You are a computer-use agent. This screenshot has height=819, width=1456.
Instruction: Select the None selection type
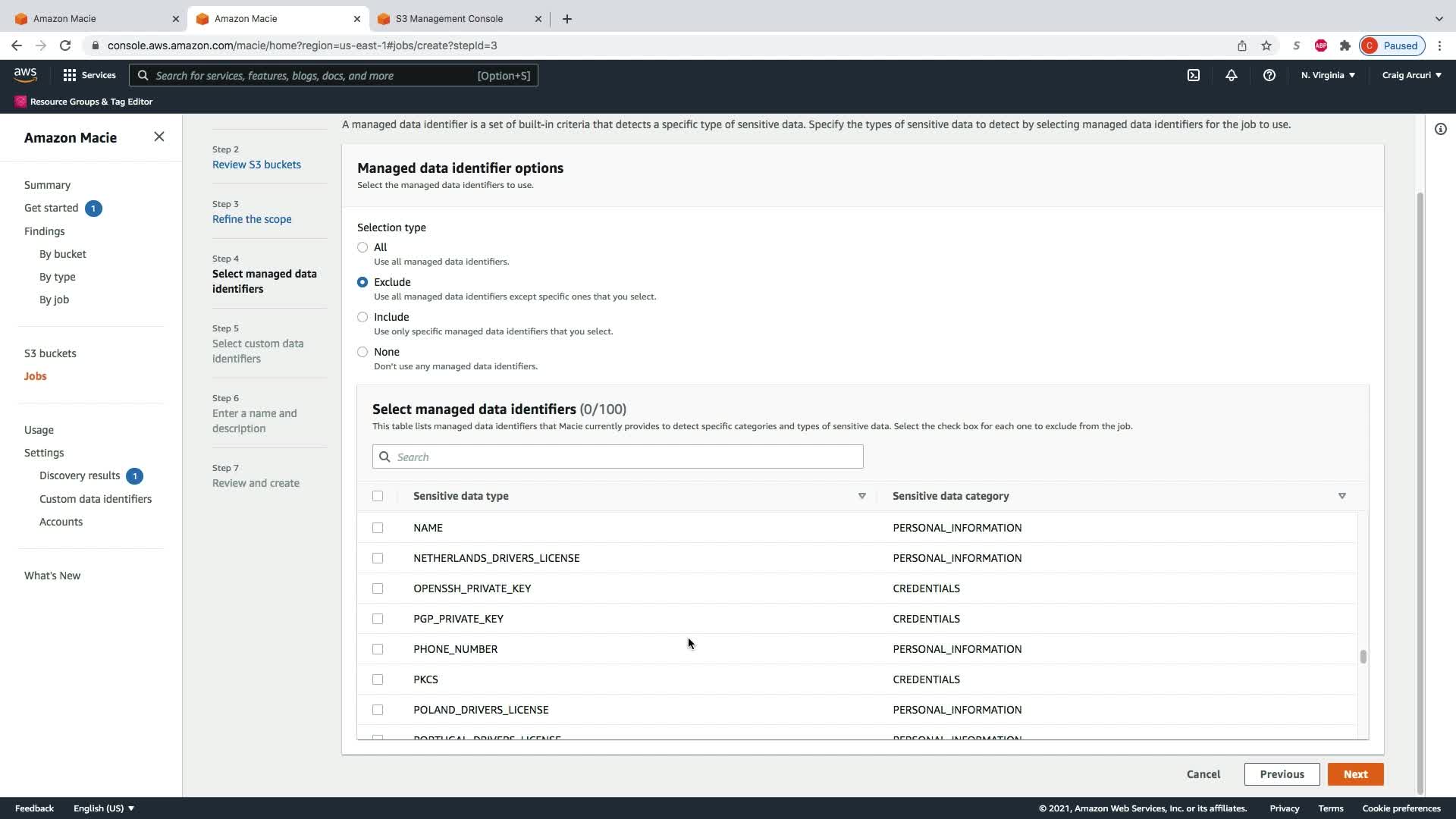[x=362, y=352]
